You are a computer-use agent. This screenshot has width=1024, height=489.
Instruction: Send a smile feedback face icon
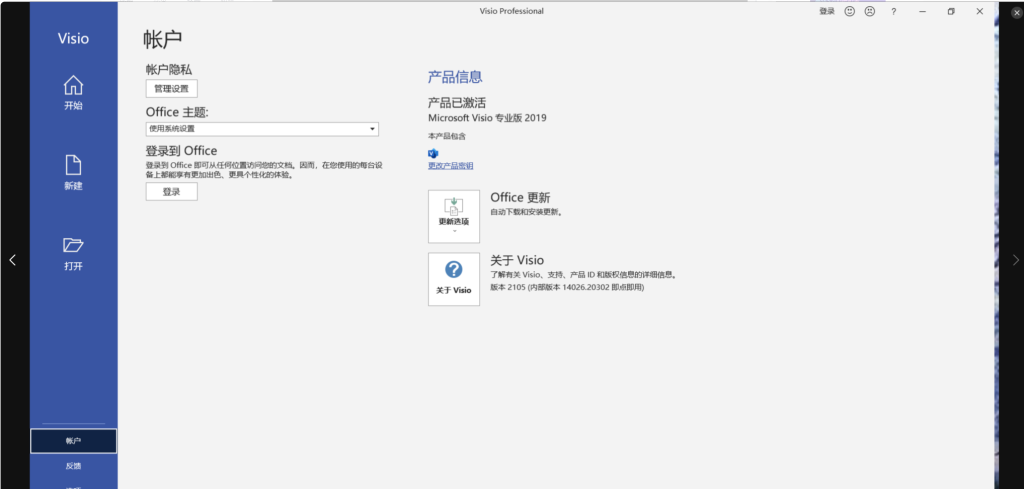850,11
